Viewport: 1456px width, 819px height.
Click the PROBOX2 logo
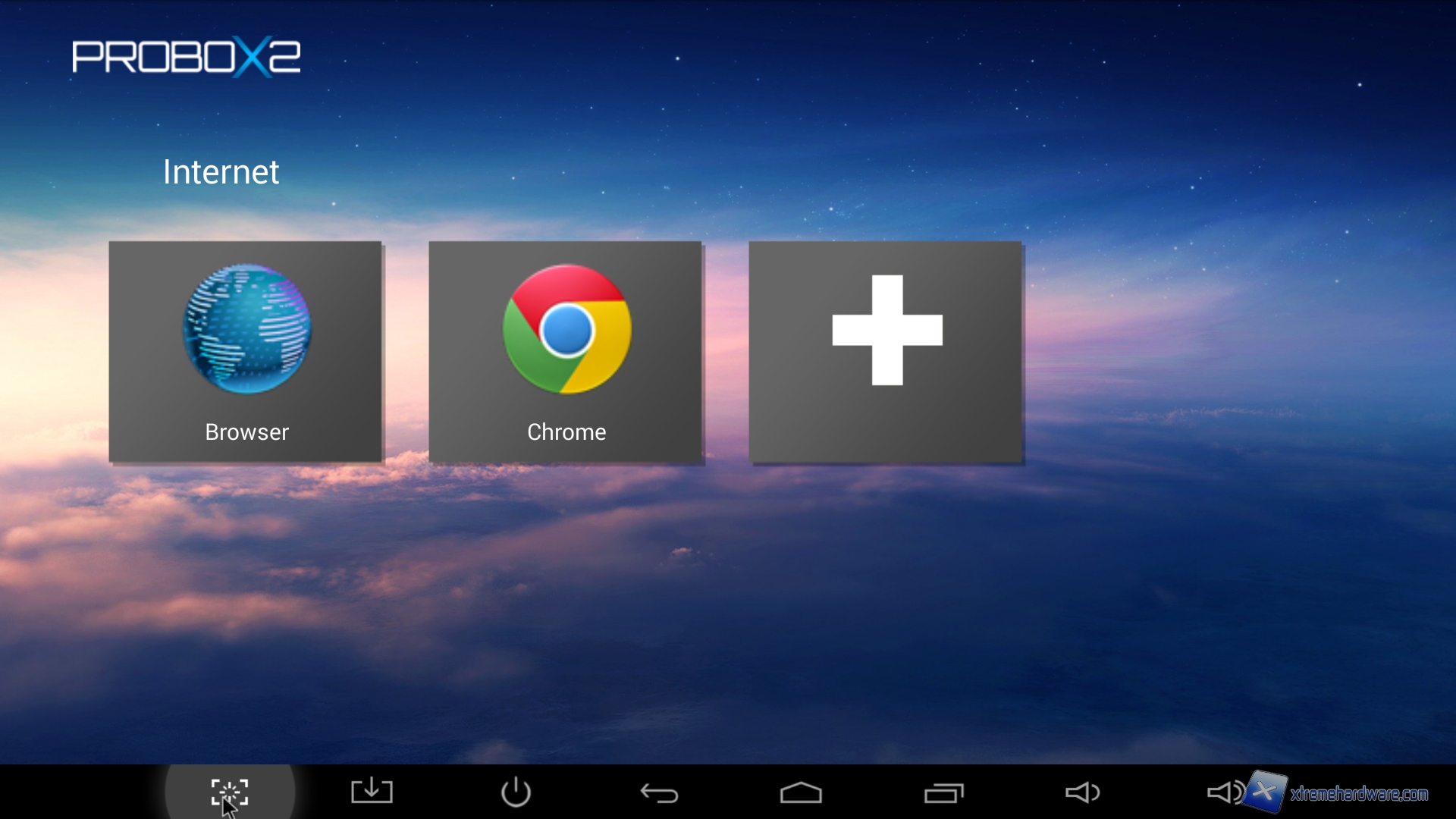click(187, 57)
